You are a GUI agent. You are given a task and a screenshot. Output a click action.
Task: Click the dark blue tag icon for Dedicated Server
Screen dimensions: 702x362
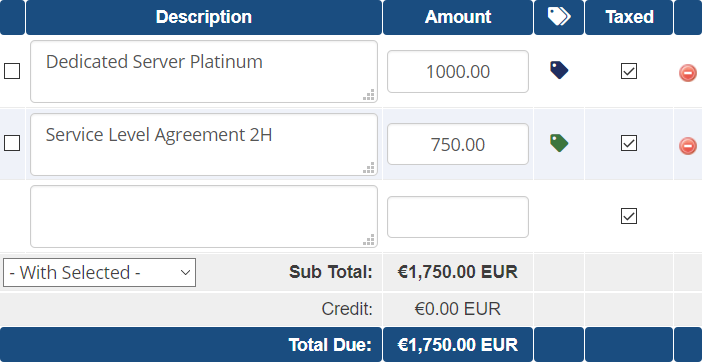click(x=559, y=71)
